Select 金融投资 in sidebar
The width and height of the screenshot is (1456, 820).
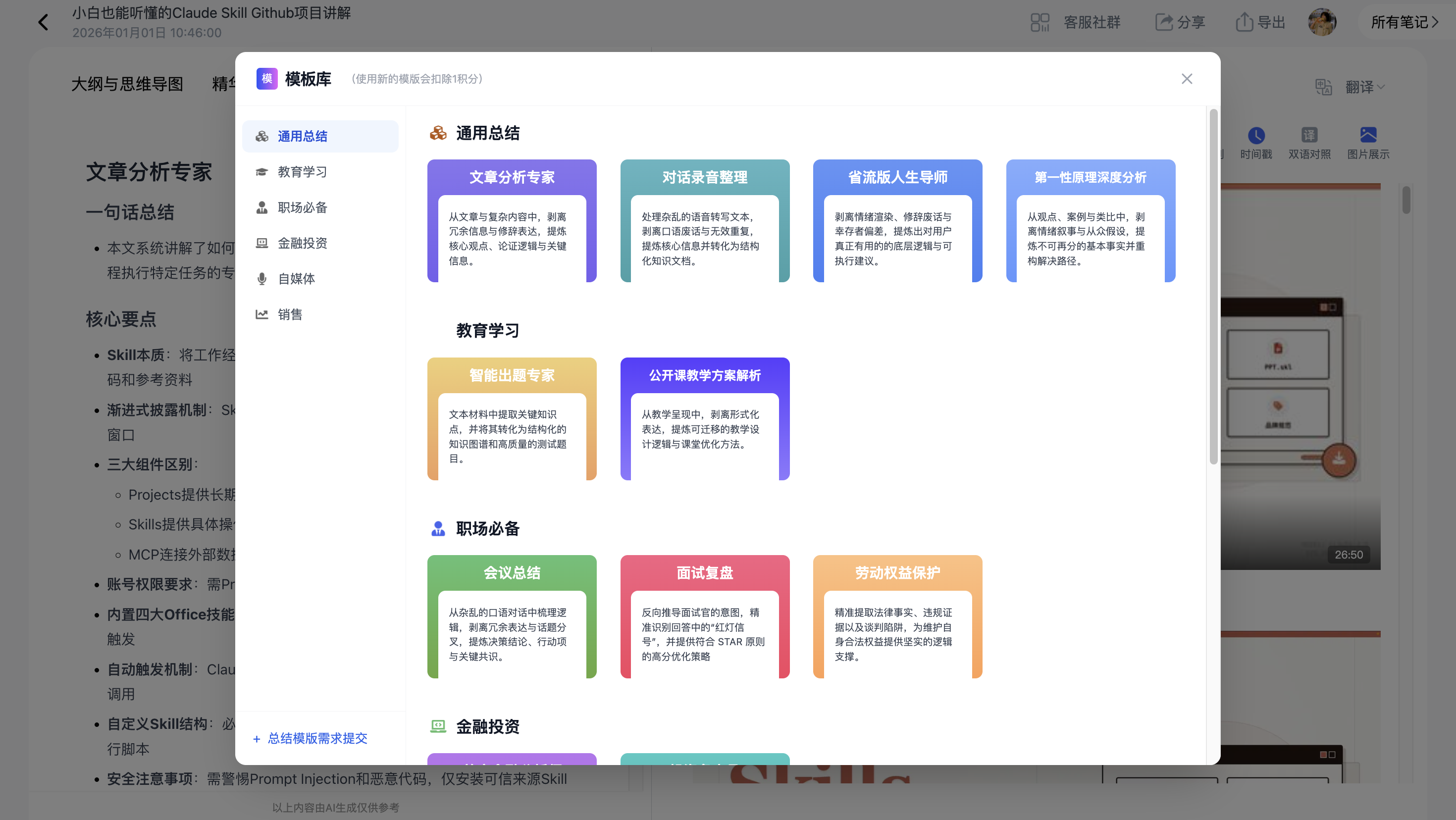[320, 243]
